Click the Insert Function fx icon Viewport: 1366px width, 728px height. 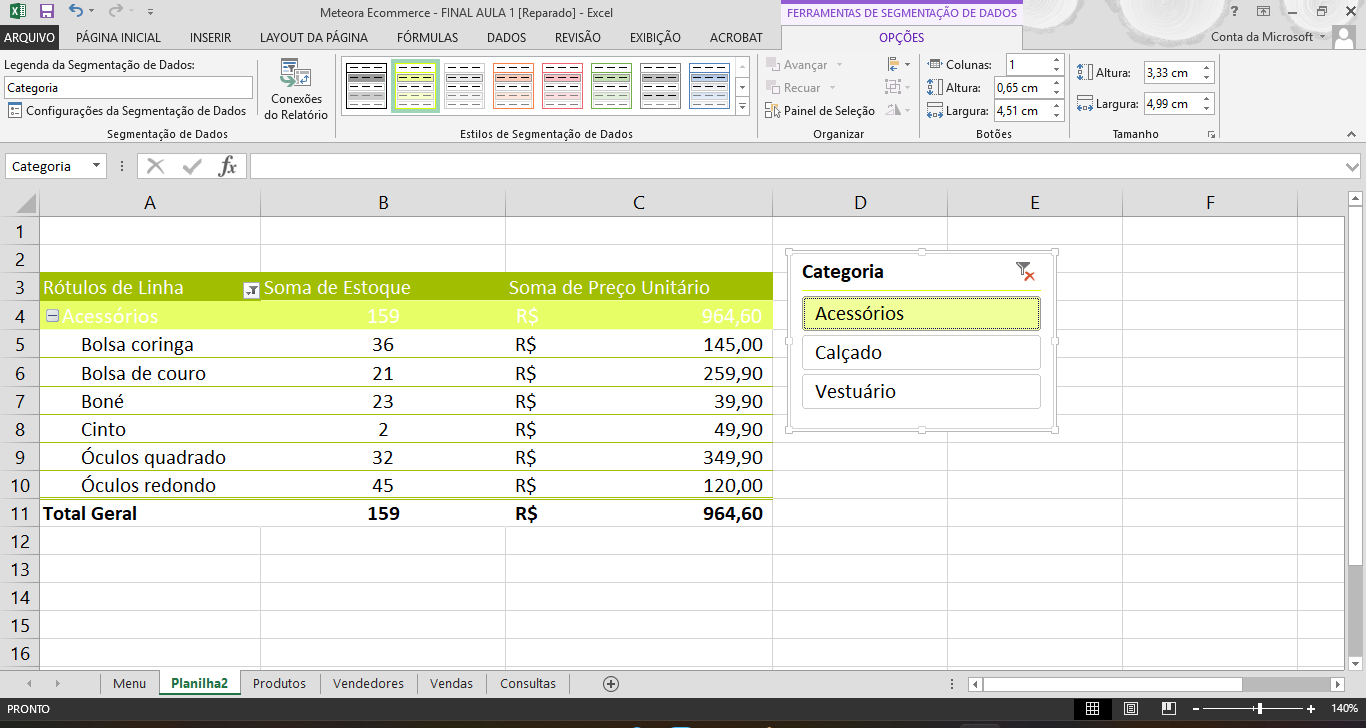point(228,167)
